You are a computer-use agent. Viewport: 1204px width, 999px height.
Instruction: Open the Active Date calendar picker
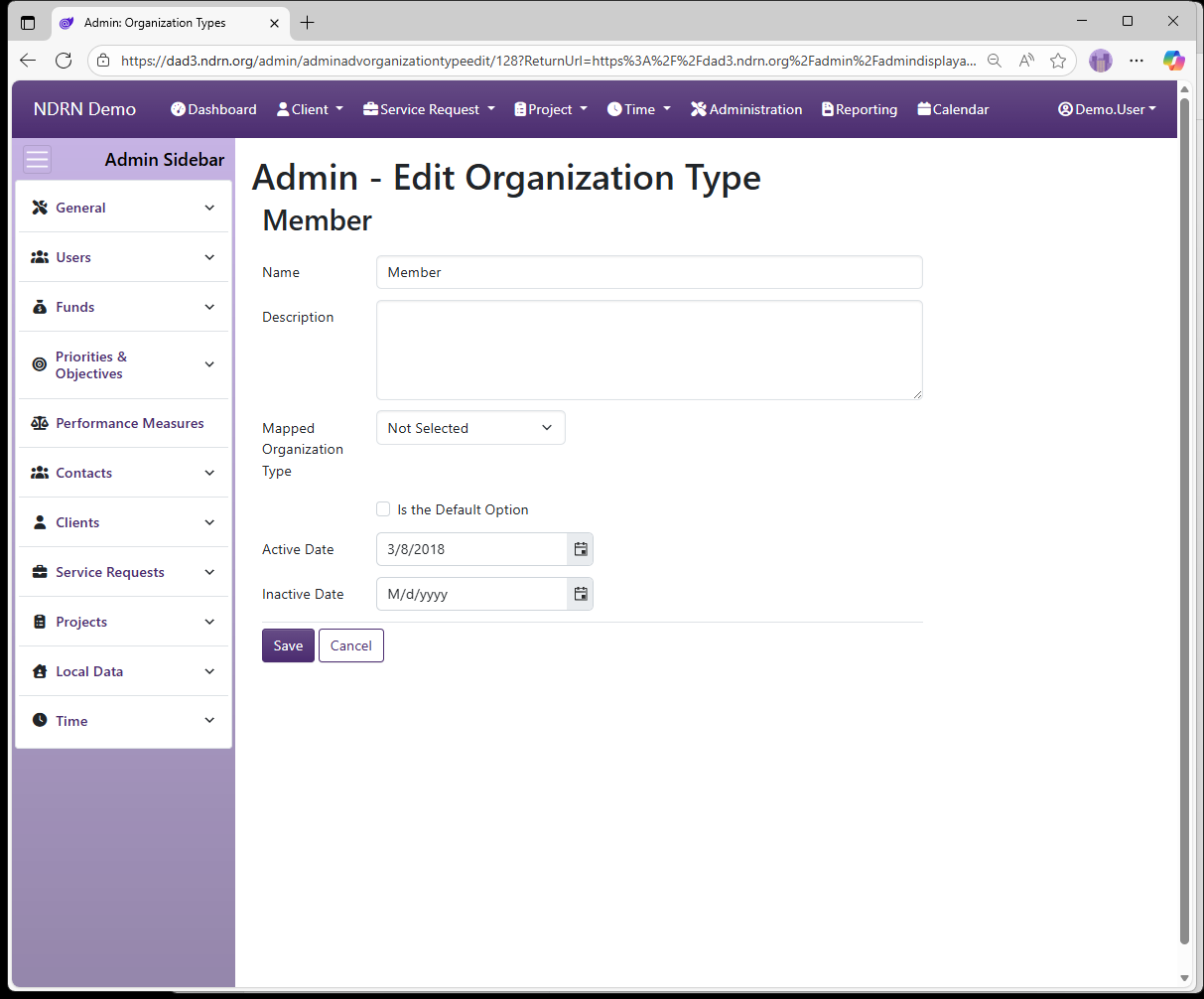(581, 549)
